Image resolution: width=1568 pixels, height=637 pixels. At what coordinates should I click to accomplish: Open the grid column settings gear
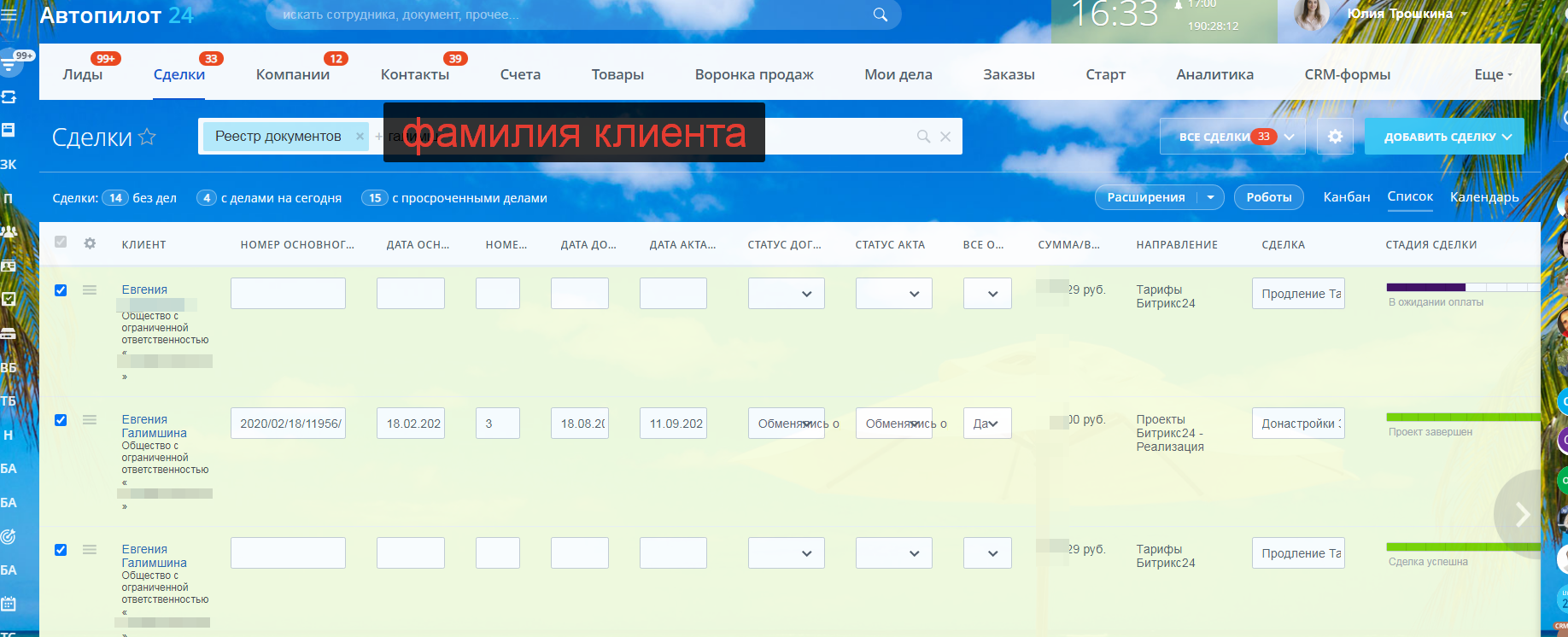[x=90, y=243]
